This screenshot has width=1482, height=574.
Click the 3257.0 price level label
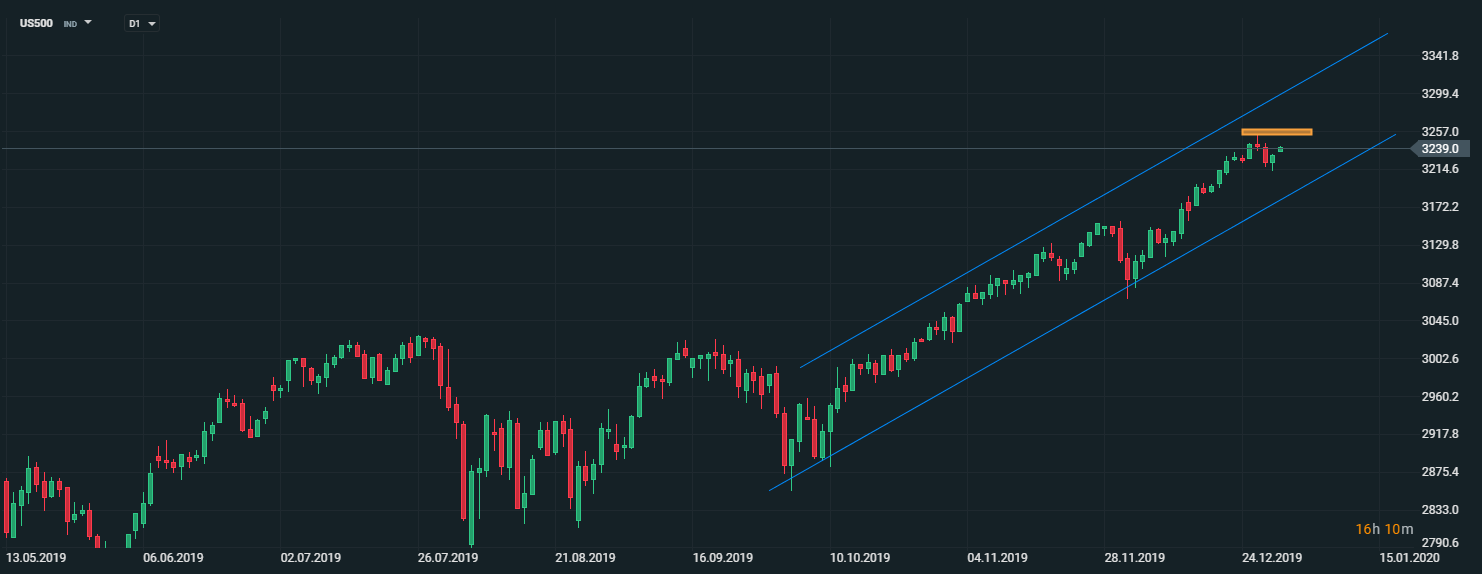point(1440,132)
